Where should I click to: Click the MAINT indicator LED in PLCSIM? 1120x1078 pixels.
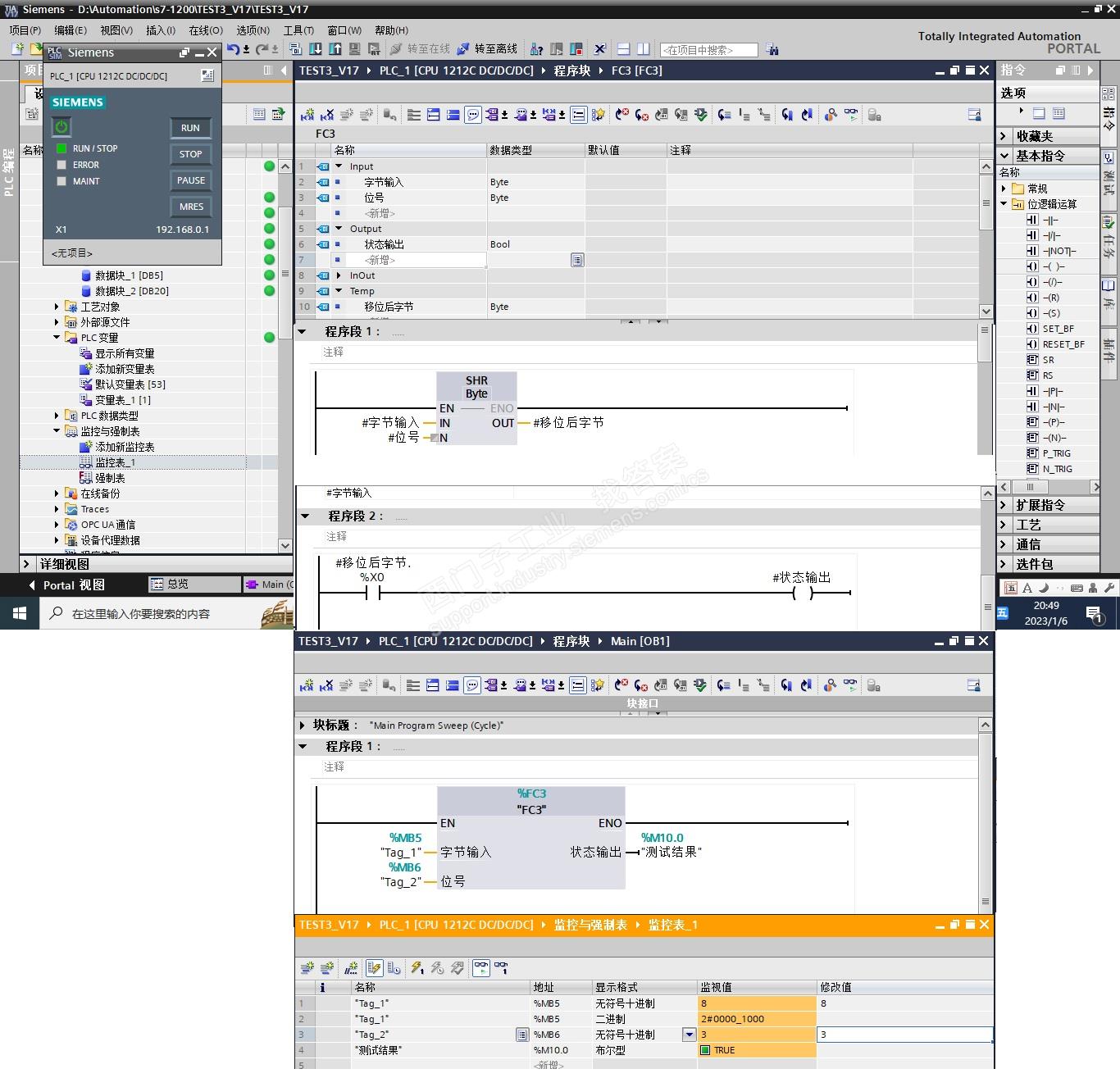pyautogui.click(x=61, y=181)
